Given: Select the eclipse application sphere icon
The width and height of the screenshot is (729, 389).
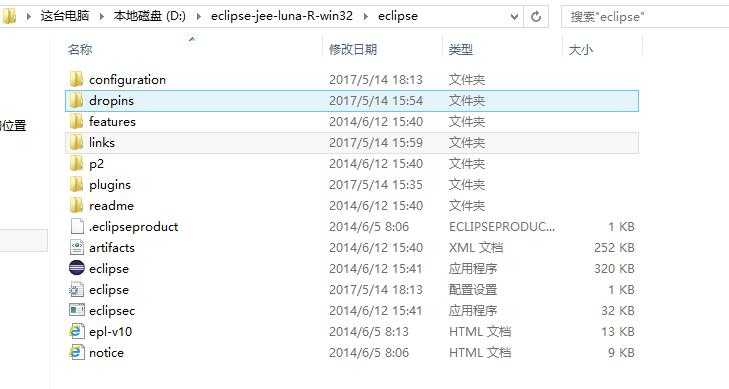Looking at the screenshot, I should pyautogui.click(x=77, y=268).
